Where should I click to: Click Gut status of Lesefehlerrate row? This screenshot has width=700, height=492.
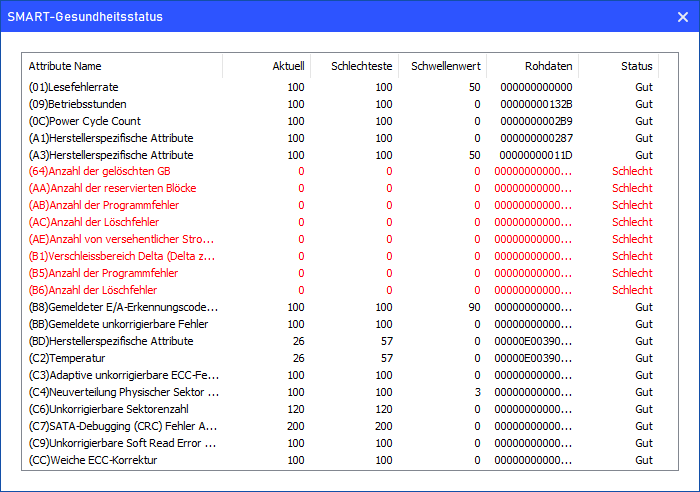click(644, 87)
